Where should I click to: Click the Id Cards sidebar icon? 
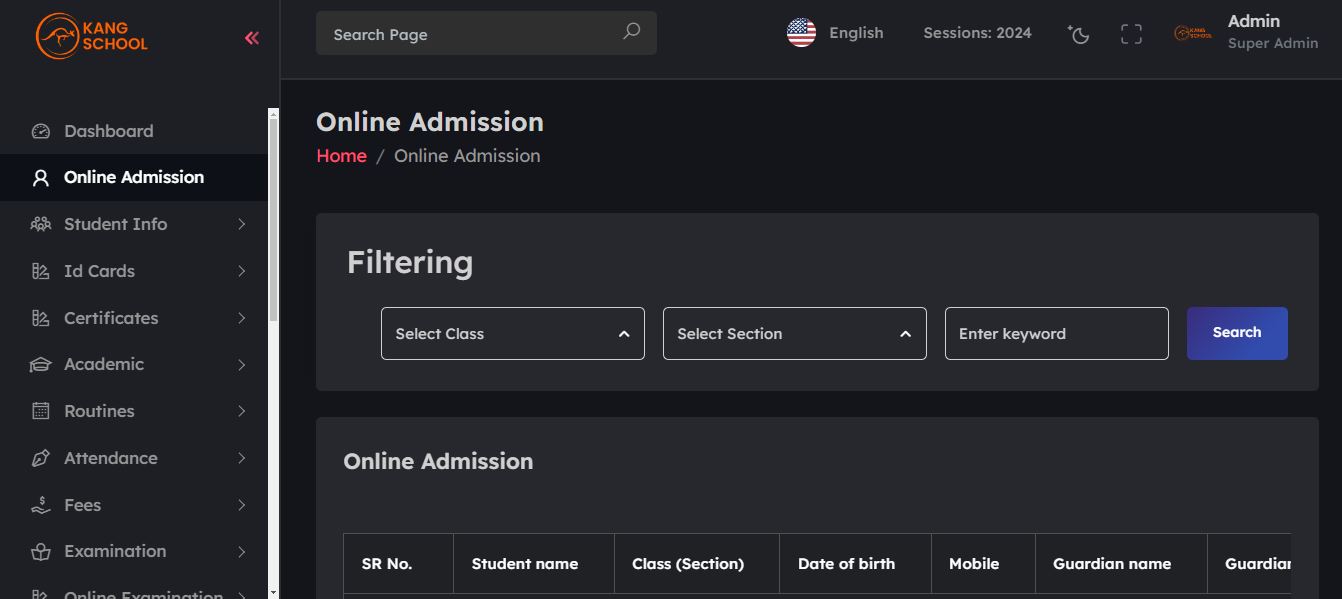[41, 271]
